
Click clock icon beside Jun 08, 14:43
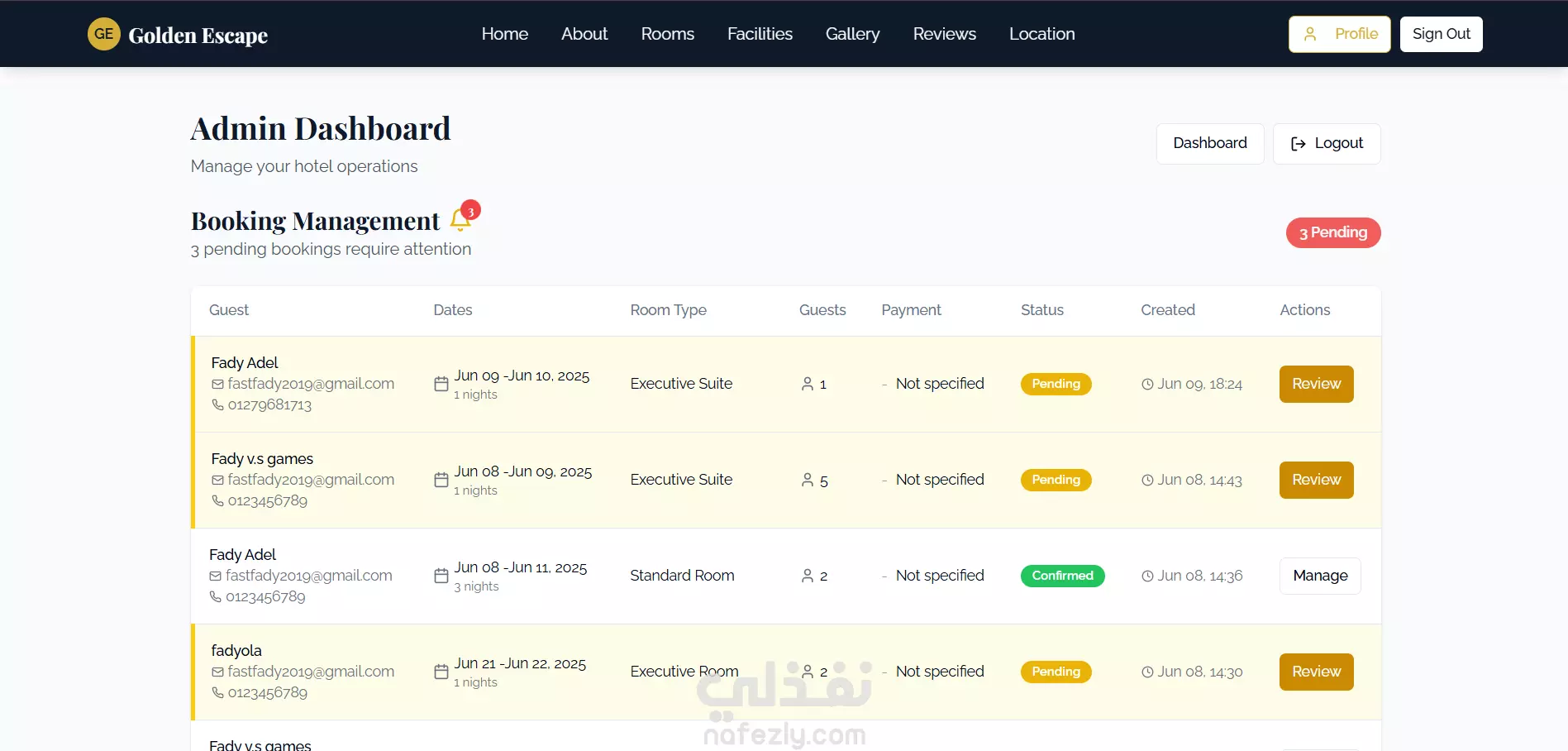coord(1147,480)
